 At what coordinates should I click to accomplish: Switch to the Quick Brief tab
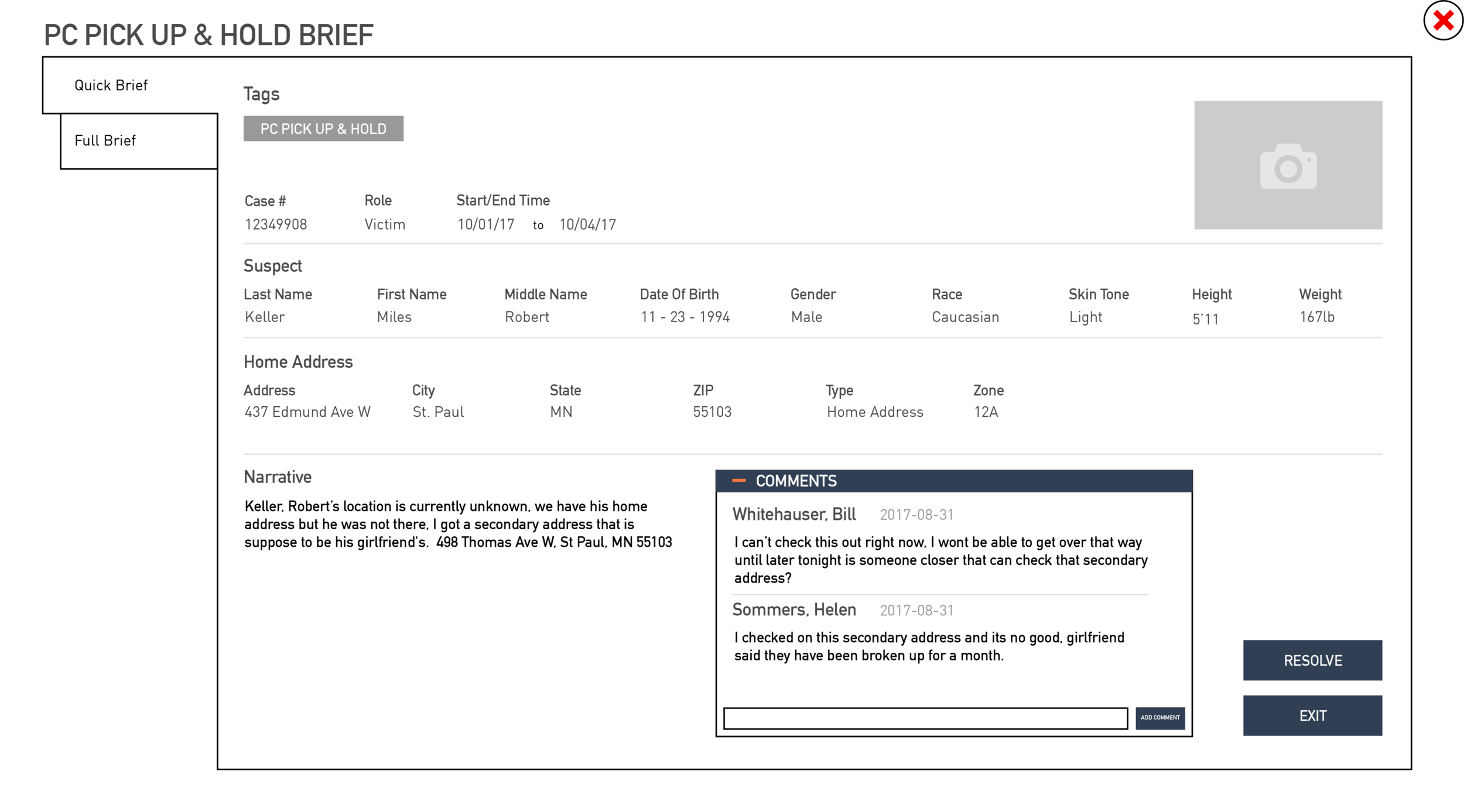[x=111, y=85]
